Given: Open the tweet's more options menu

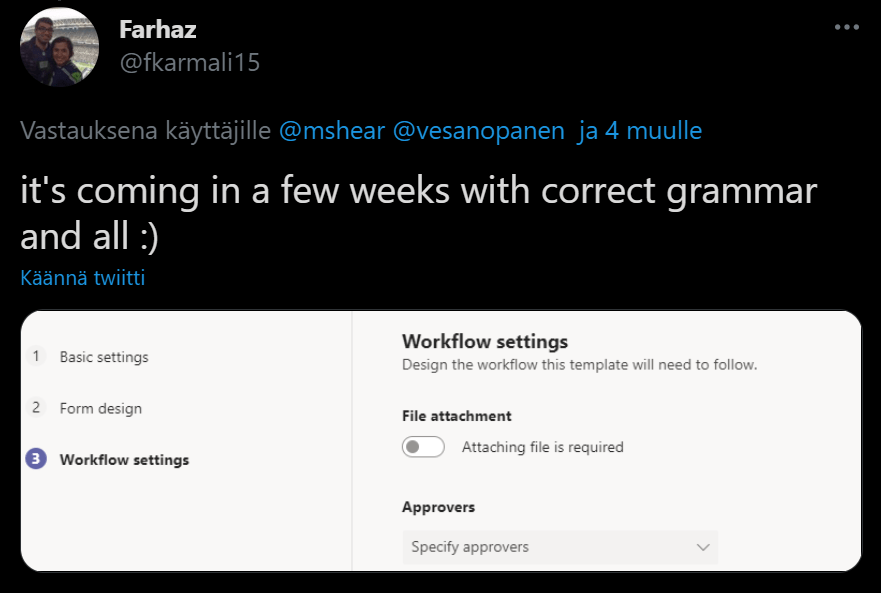Looking at the screenshot, I should pos(846,27).
